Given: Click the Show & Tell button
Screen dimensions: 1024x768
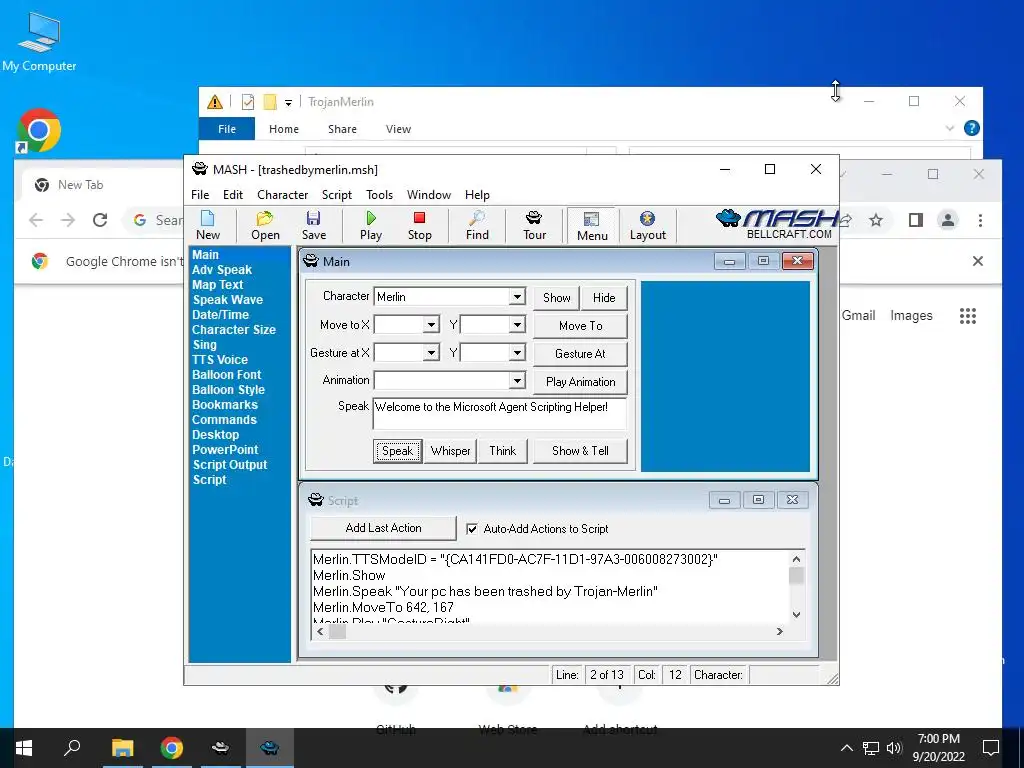Looking at the screenshot, I should (580, 451).
